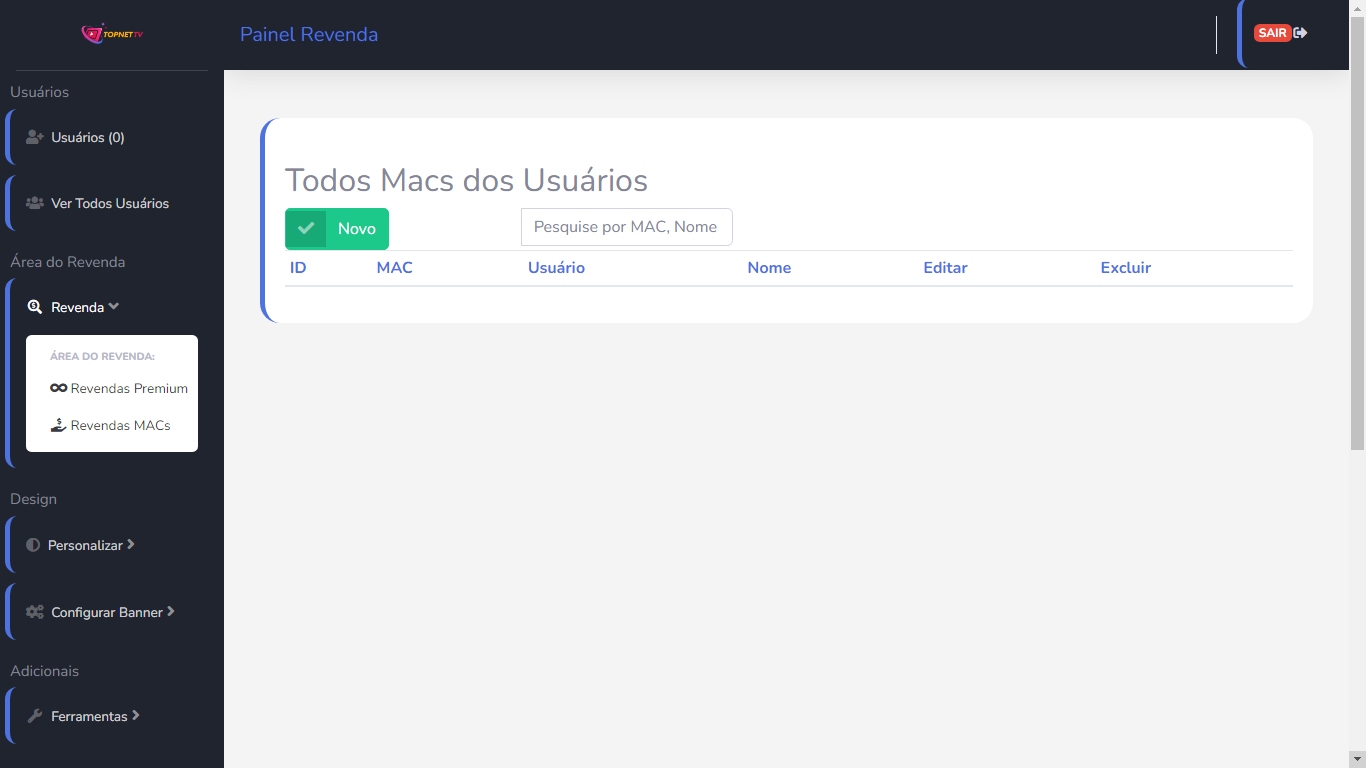Click the Adicionais section label
This screenshot has width=1366, height=768.
tap(44, 671)
